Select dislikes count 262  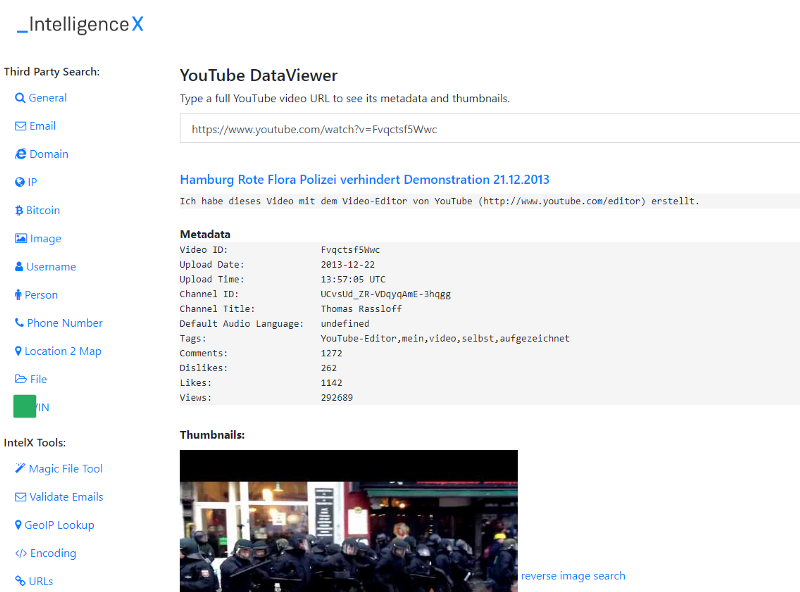coord(329,368)
